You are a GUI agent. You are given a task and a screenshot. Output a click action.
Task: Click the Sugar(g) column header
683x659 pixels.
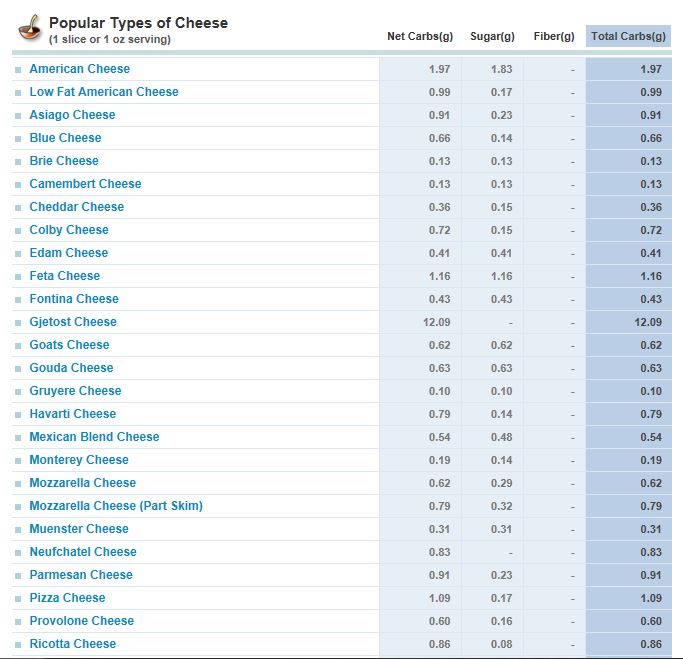click(x=492, y=36)
